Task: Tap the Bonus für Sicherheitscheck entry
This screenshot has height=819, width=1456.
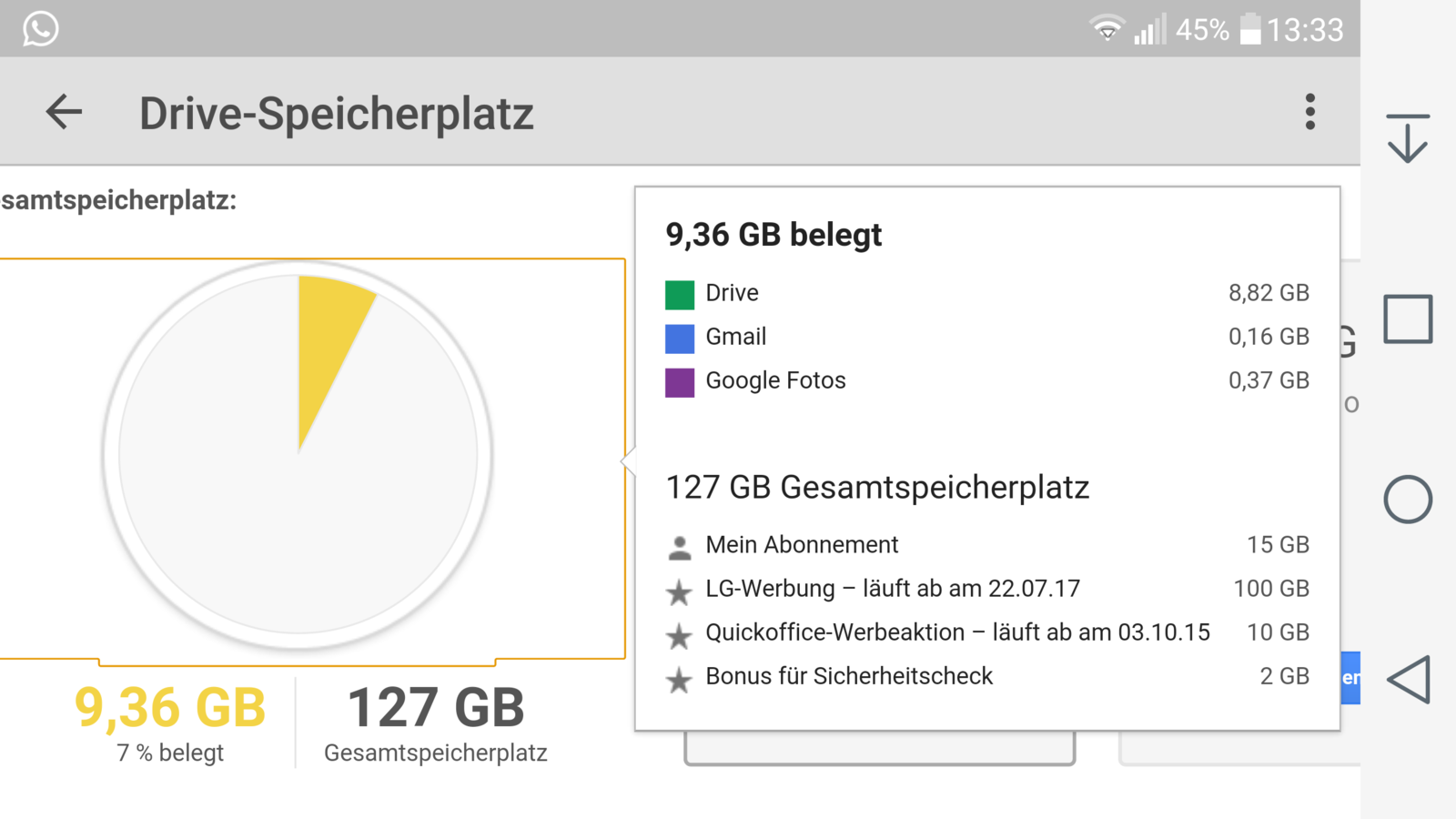Action: click(849, 676)
